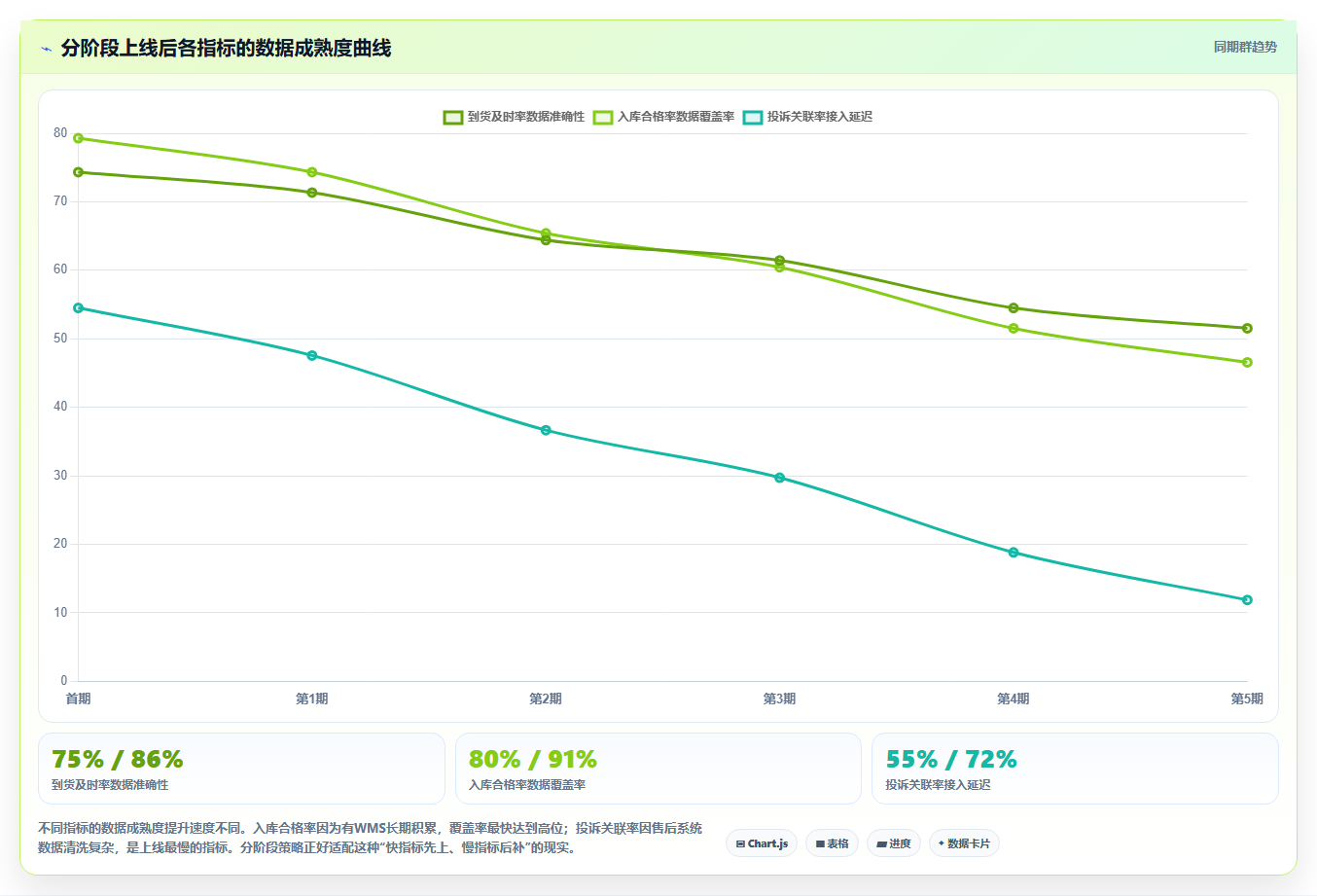The width and height of the screenshot is (1317, 896).
Task: Select the 表格 tag chip
Action: tap(832, 843)
